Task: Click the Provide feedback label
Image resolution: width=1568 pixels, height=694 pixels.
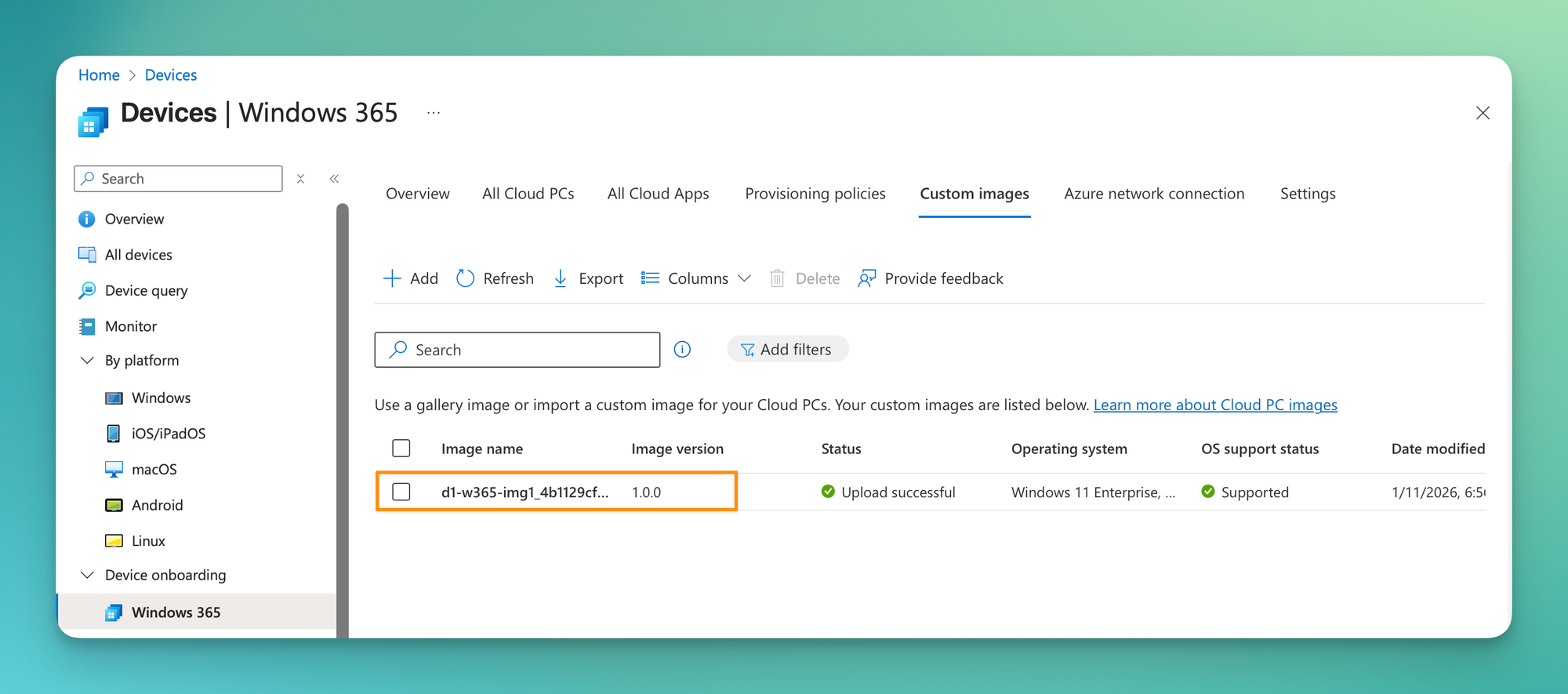Action: [944, 278]
